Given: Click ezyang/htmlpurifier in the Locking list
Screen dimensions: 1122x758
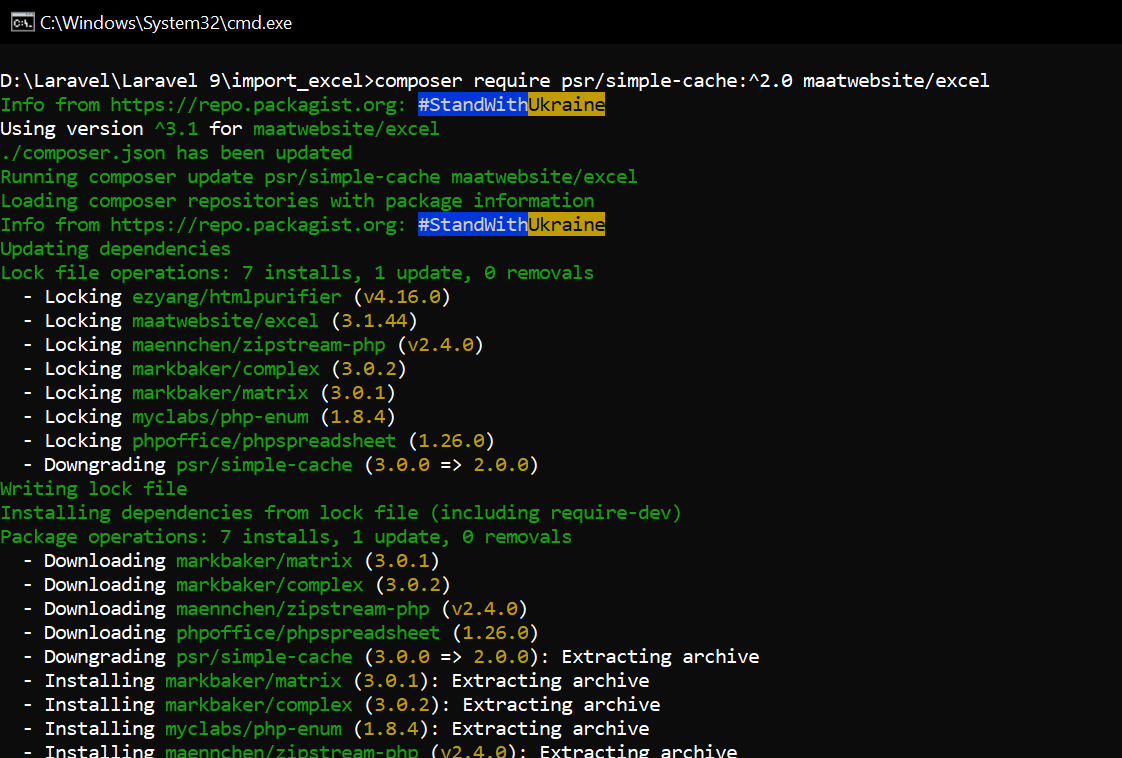Looking at the screenshot, I should [236, 297].
